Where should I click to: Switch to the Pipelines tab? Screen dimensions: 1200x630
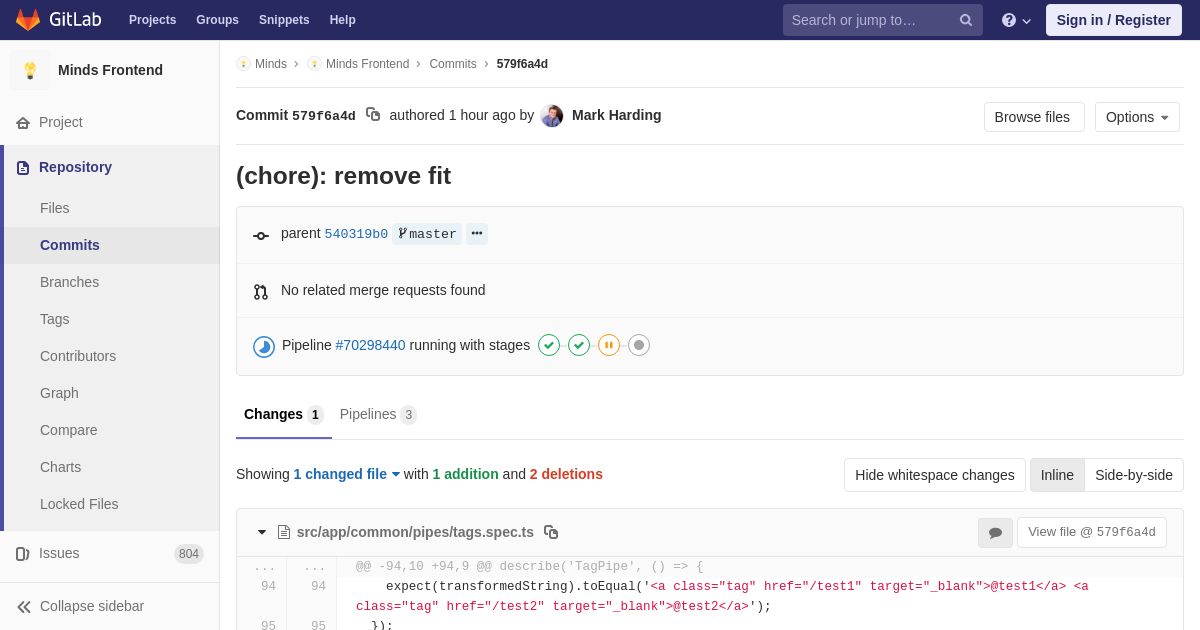(x=378, y=415)
